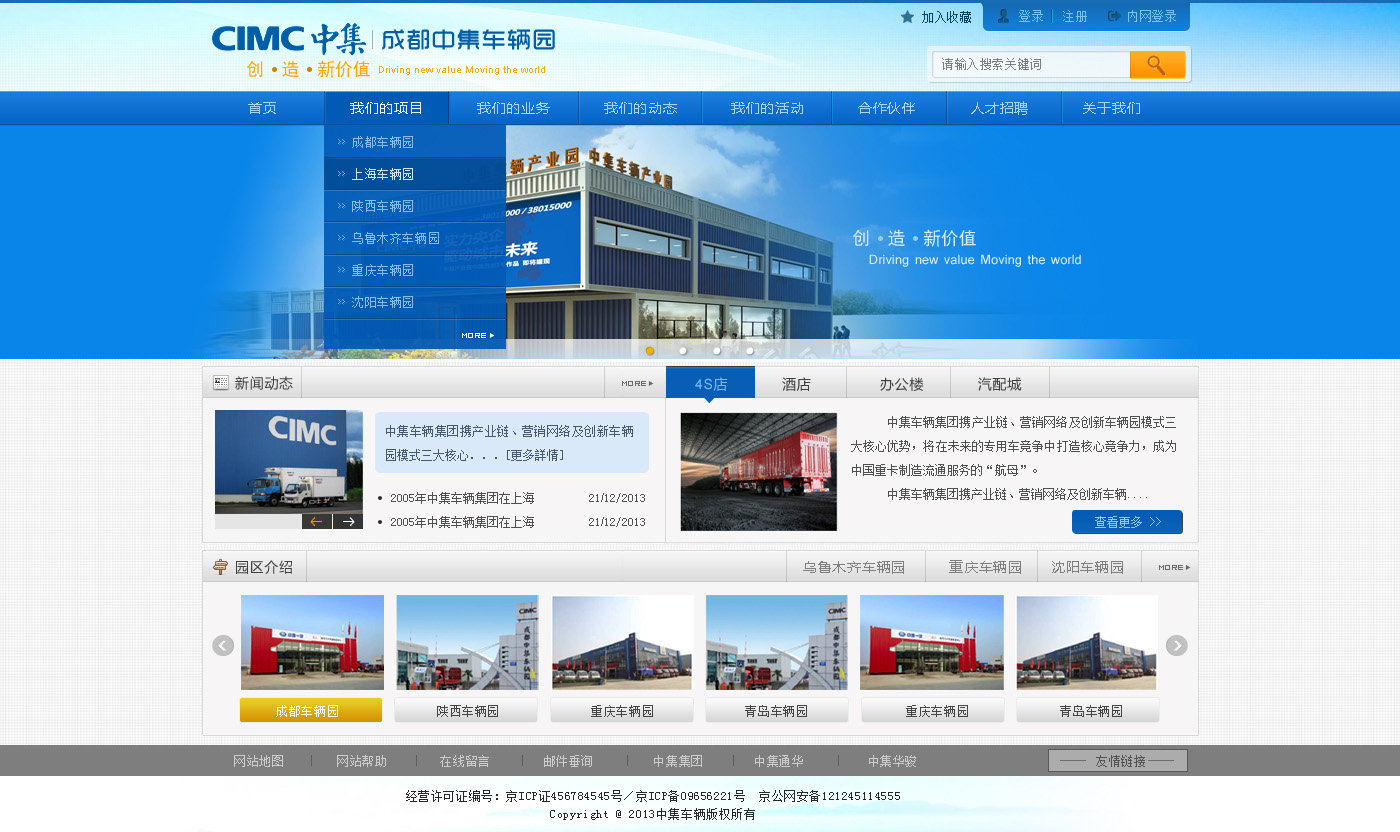
Task: Click the CIMC 中集 logo
Action: pyautogui.click(x=289, y=39)
